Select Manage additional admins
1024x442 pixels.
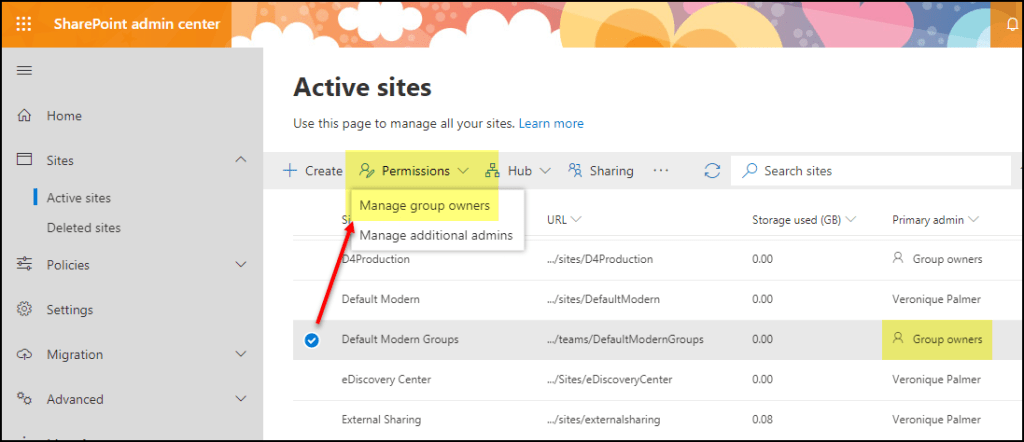click(436, 235)
